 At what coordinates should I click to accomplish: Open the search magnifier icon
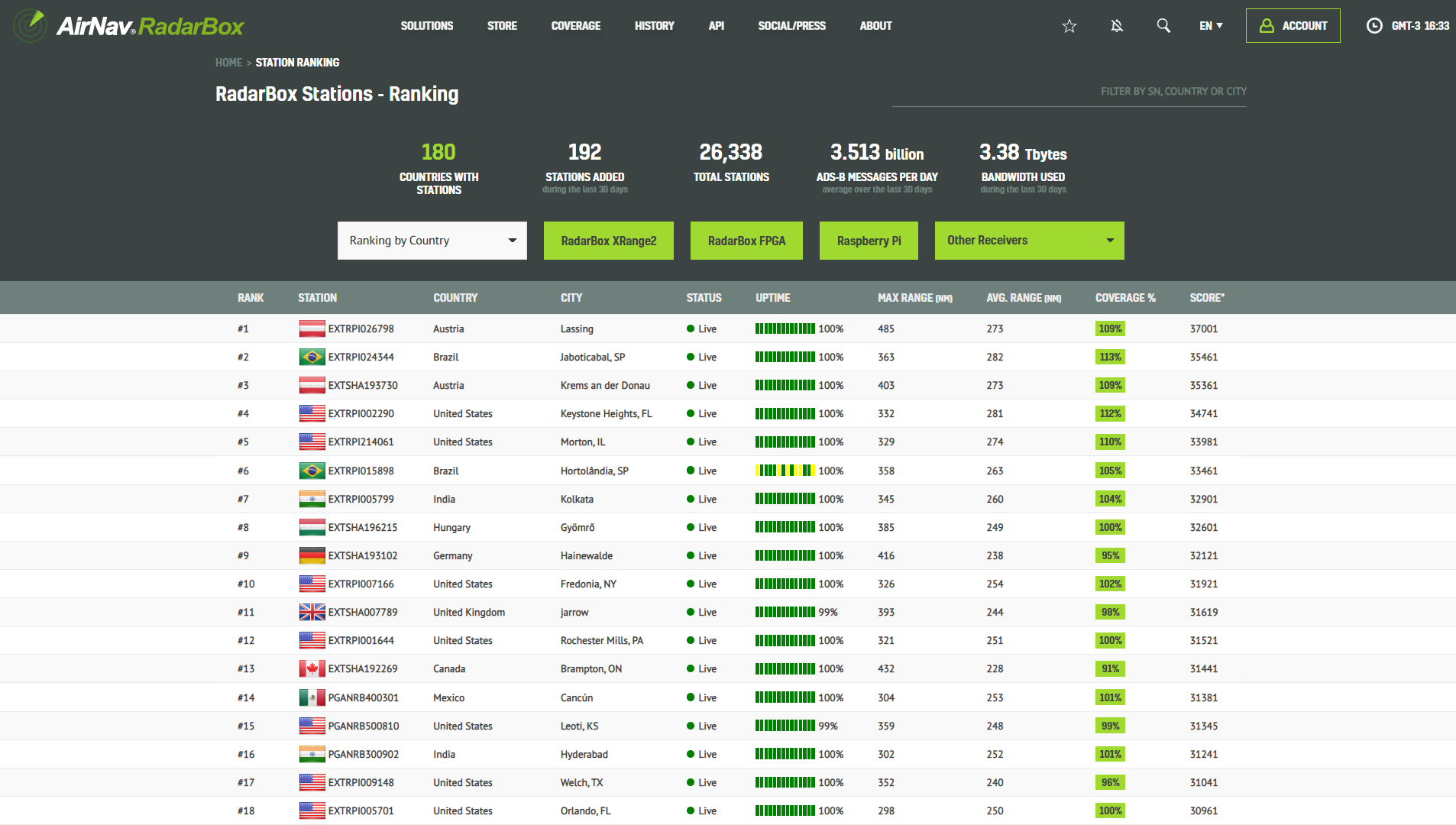pos(1163,26)
